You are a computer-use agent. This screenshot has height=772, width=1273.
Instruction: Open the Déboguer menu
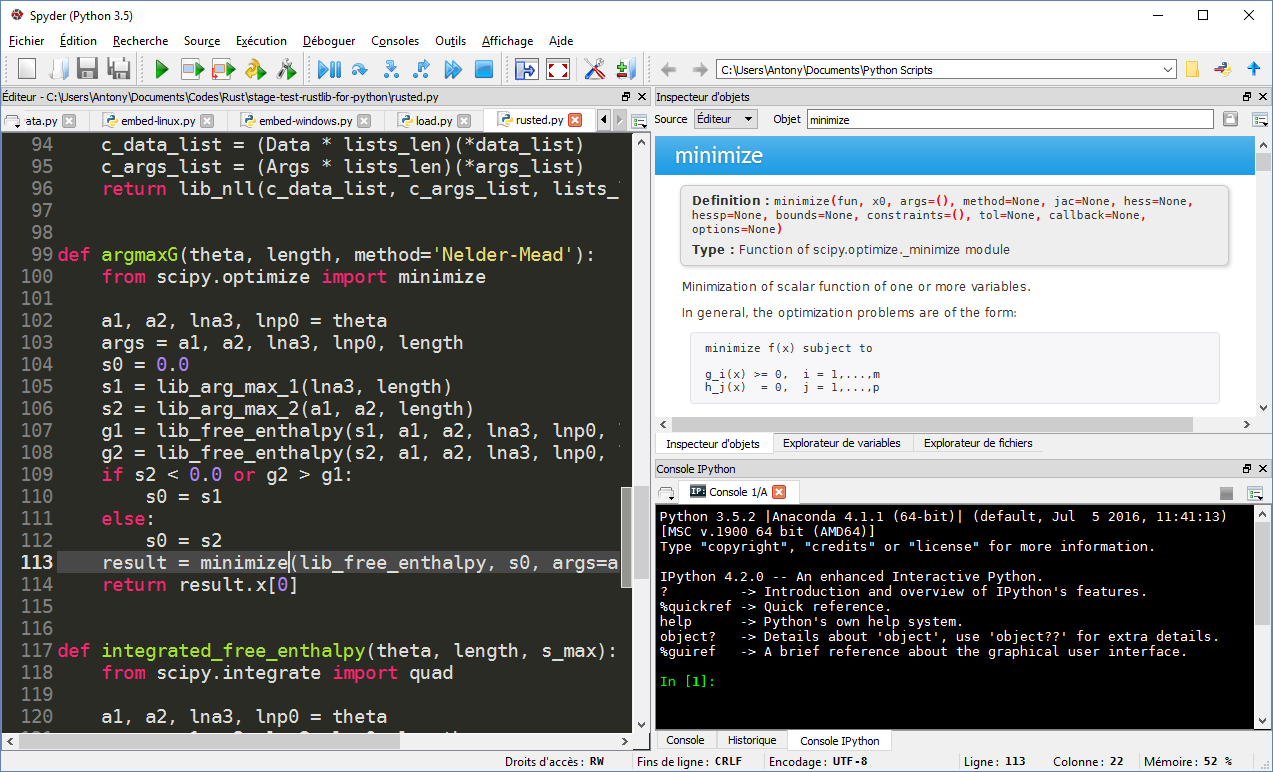(329, 41)
